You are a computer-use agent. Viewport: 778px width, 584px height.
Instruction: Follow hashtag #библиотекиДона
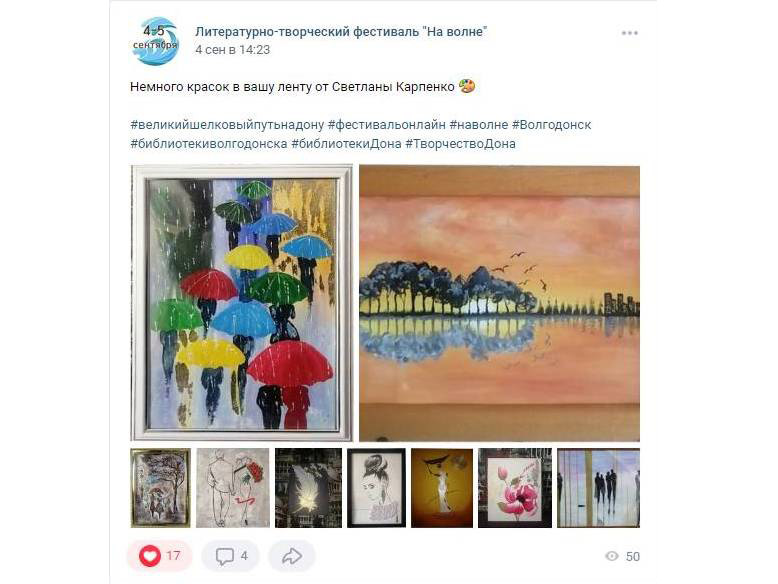(346, 143)
